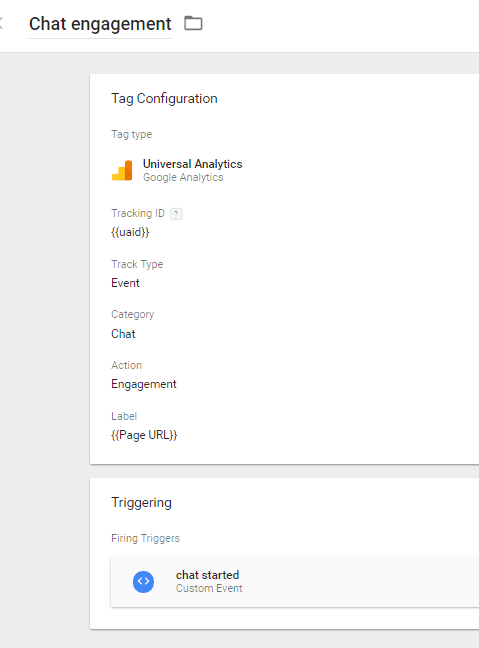Click the Tag type label
Viewport: 479px width, 648px height.
click(x=131, y=135)
